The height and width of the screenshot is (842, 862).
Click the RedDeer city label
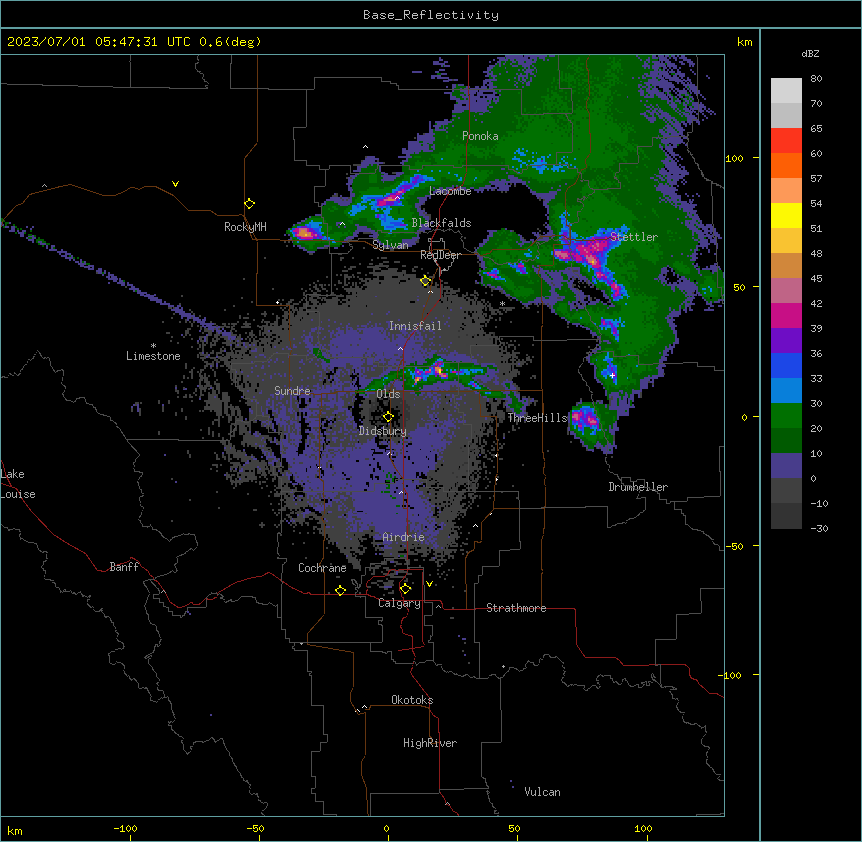click(x=440, y=255)
